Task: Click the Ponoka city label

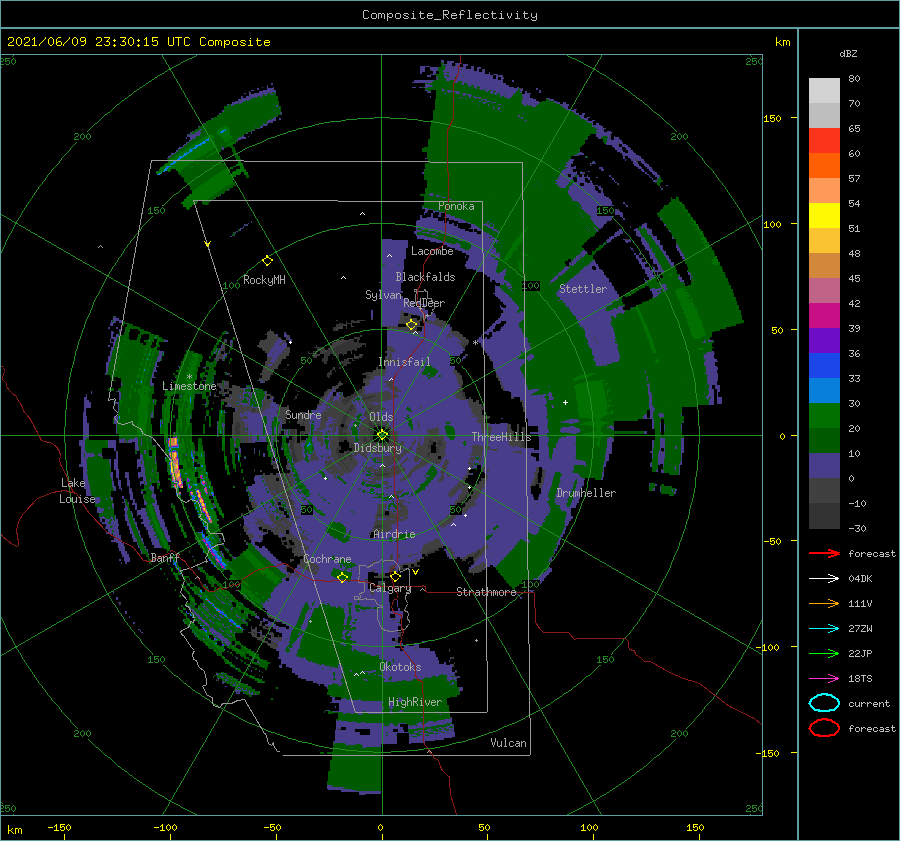Action: coord(456,206)
